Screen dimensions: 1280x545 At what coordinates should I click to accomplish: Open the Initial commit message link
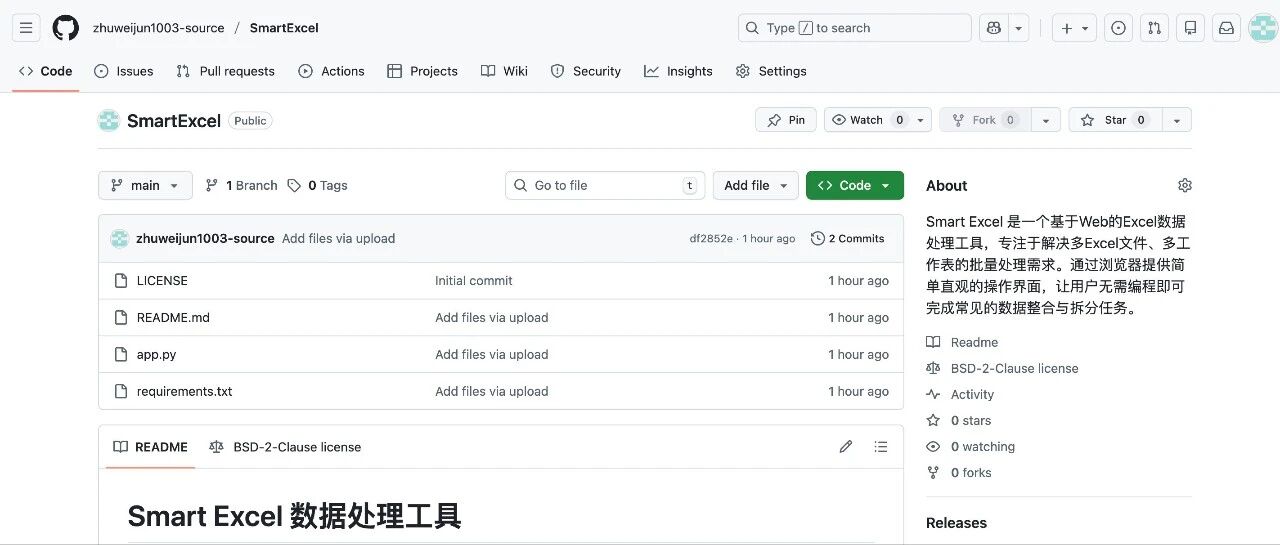473,281
